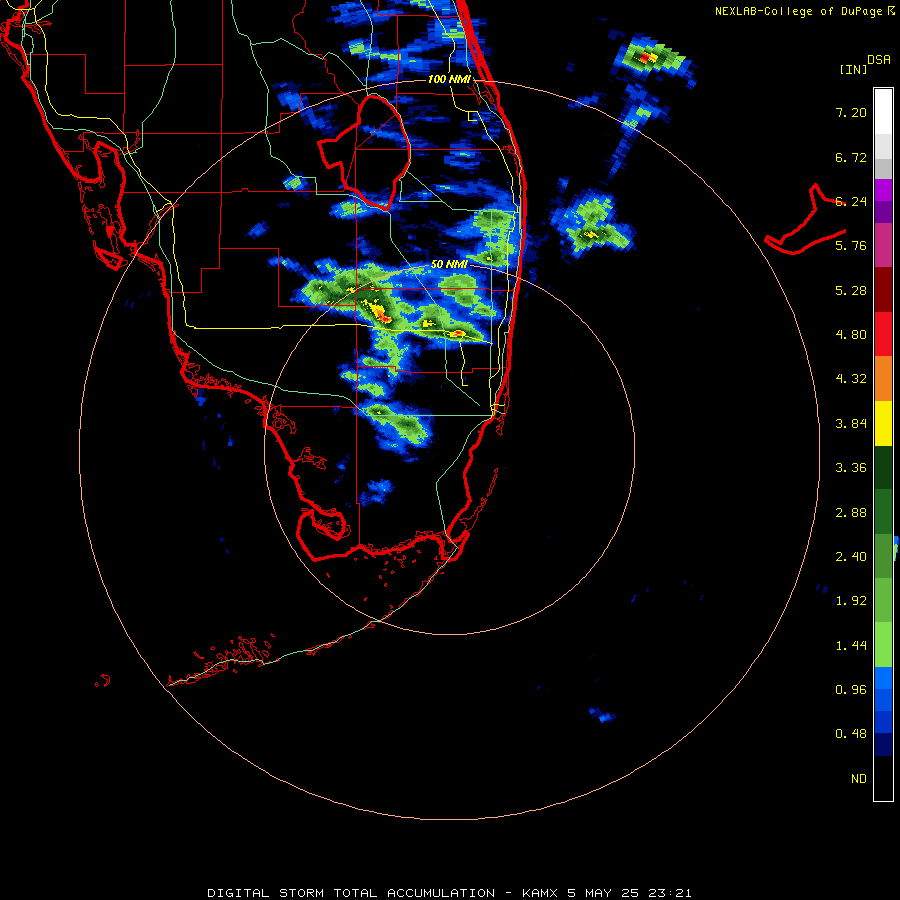Click the Lake Okeechobee outline on the map
The height and width of the screenshot is (900, 900).
[365, 153]
